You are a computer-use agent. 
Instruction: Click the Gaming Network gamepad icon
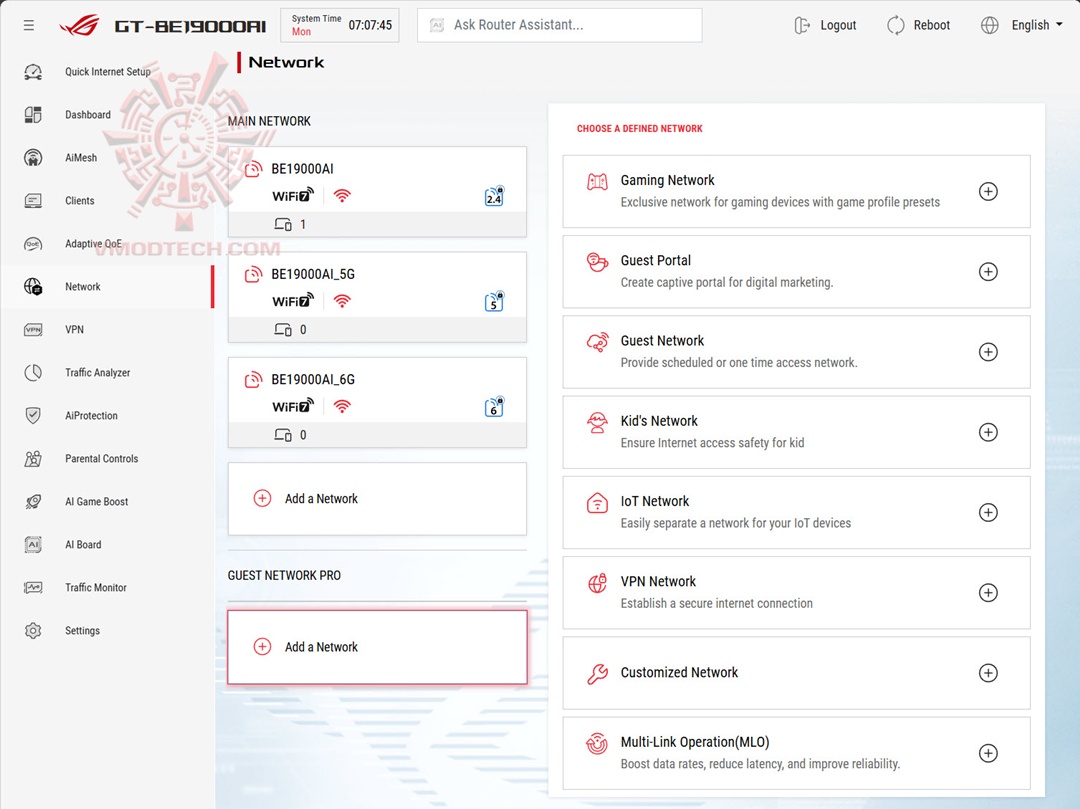[x=597, y=182]
